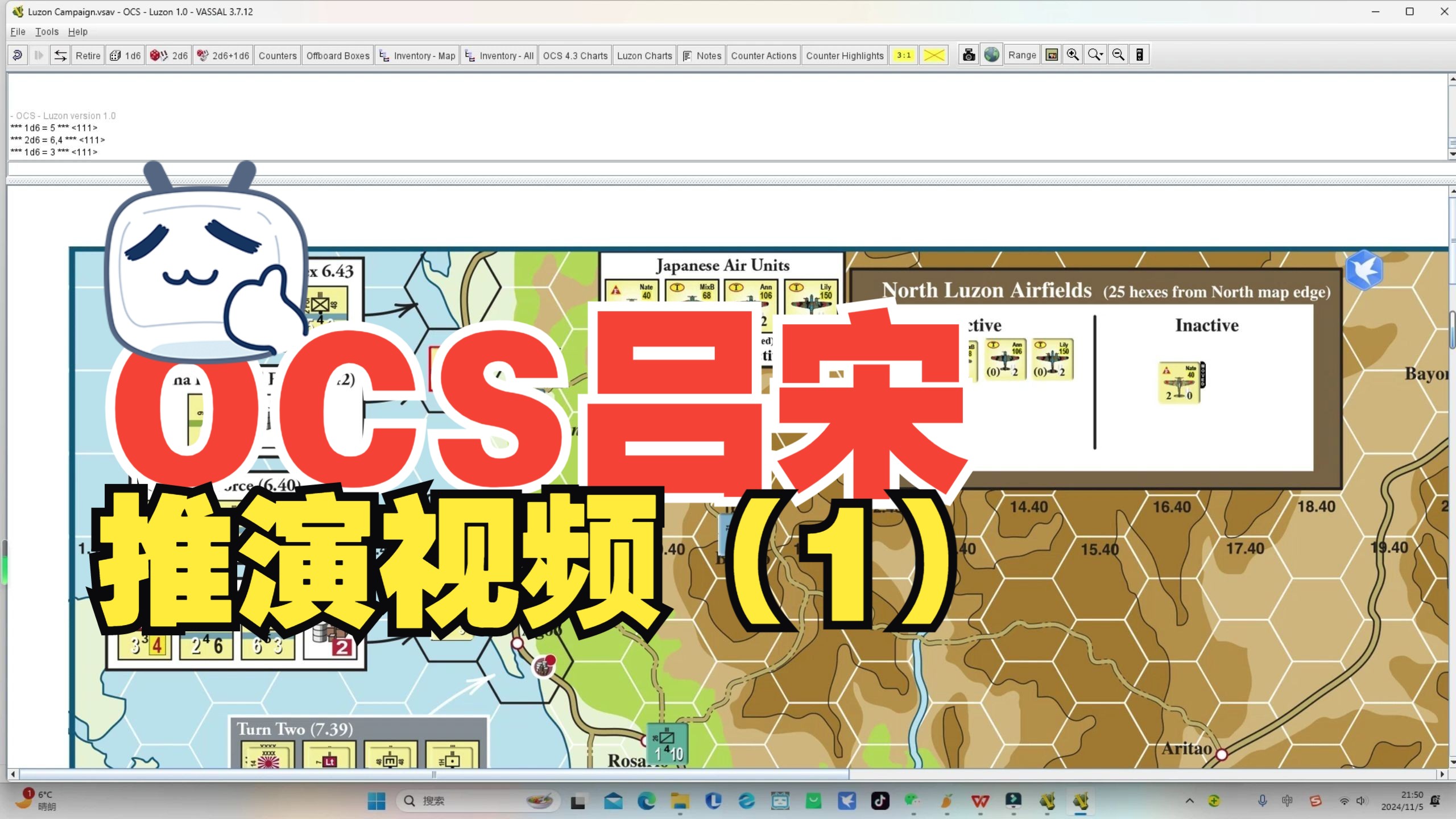Click the blue bird overlay icon
Screen dimensions: 1456x819
pos(1364,270)
